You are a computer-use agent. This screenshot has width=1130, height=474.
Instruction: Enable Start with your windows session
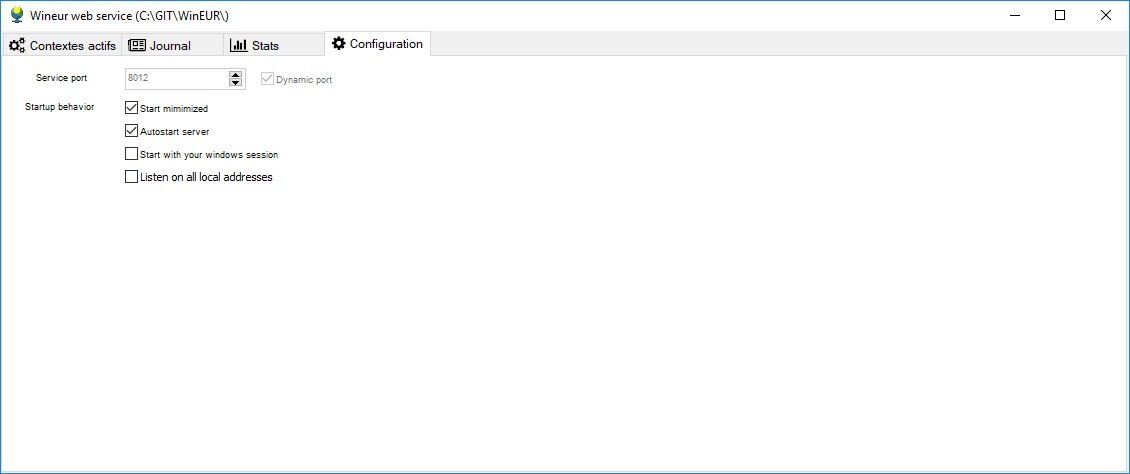click(x=131, y=153)
